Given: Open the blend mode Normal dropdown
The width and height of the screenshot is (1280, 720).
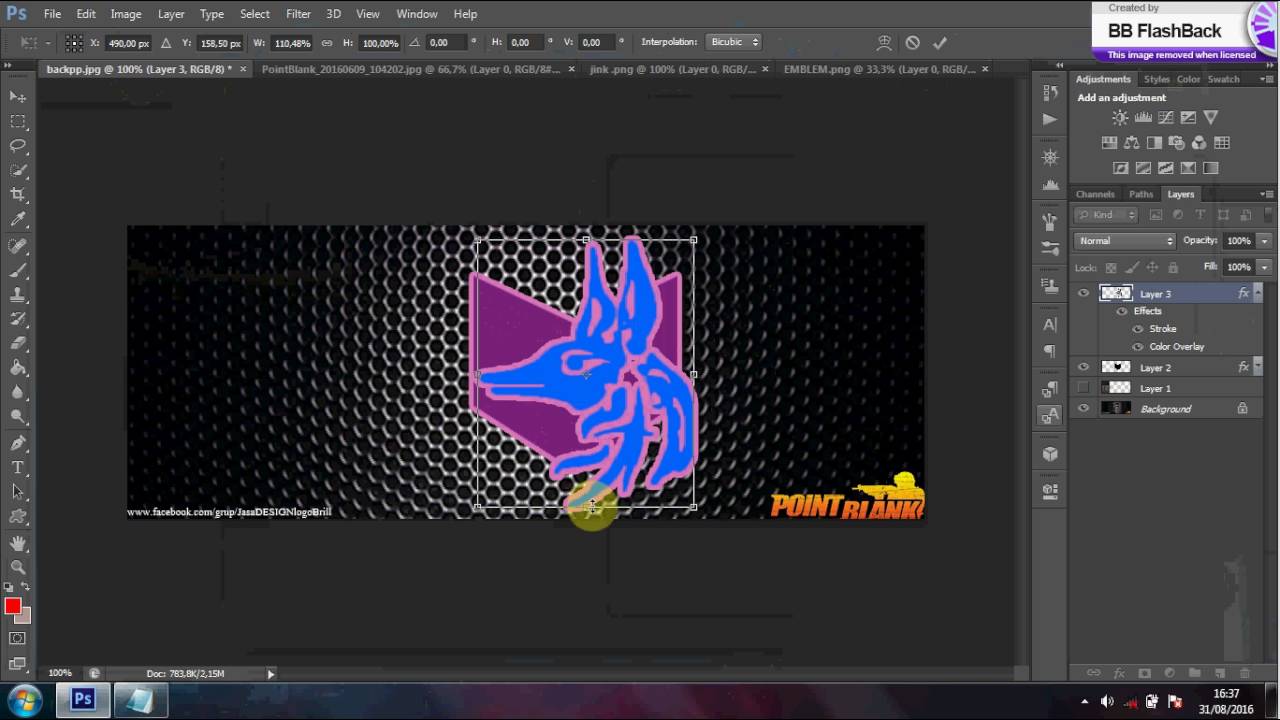Looking at the screenshot, I should click(x=1125, y=241).
